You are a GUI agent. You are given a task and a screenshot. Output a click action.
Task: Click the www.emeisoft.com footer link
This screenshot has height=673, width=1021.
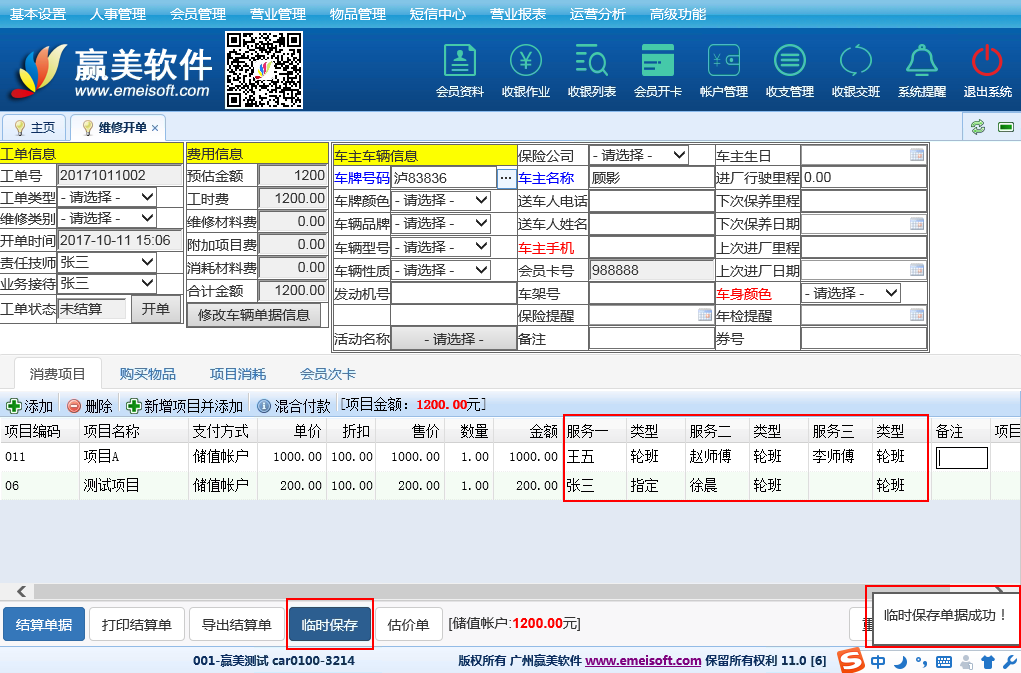(643, 661)
